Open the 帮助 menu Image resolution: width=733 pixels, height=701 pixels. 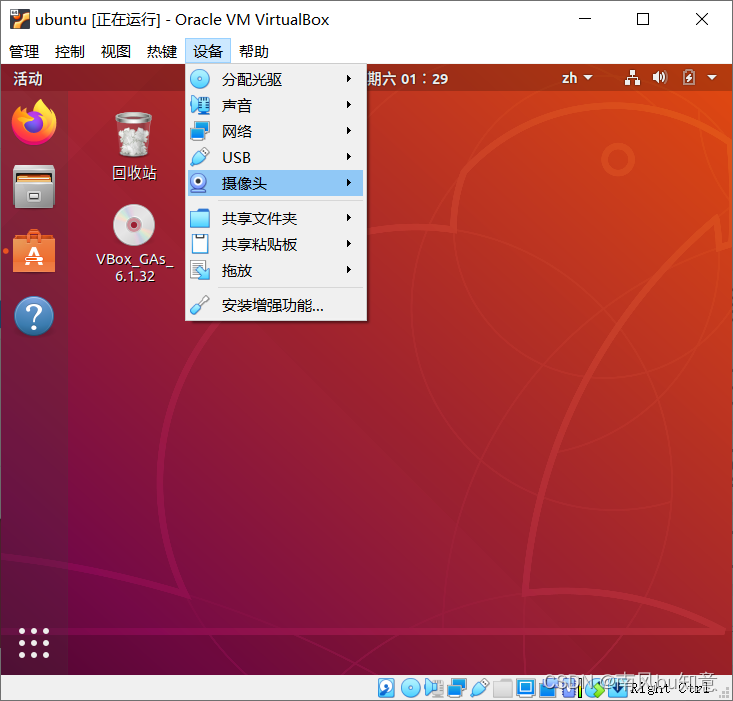[x=253, y=51]
